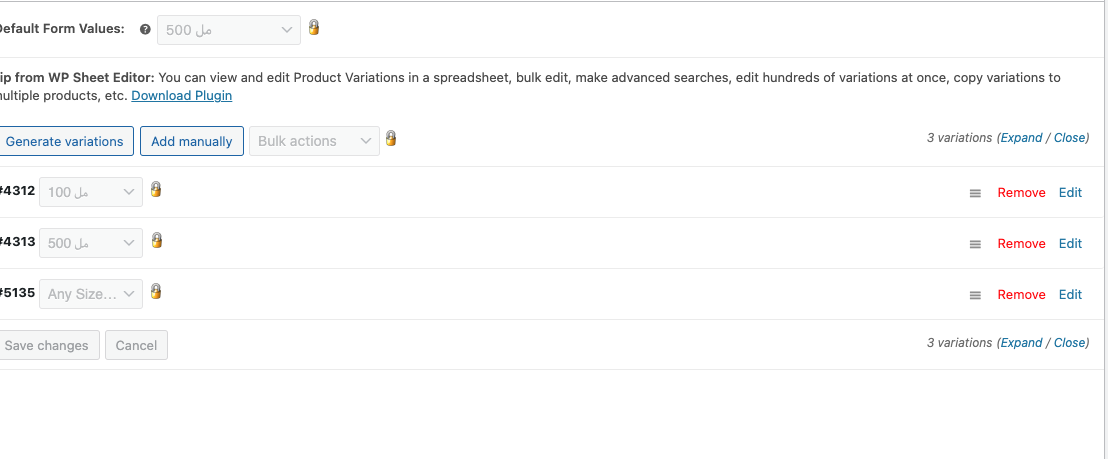
Task: Click the Cancel button
Action: [x=136, y=345]
